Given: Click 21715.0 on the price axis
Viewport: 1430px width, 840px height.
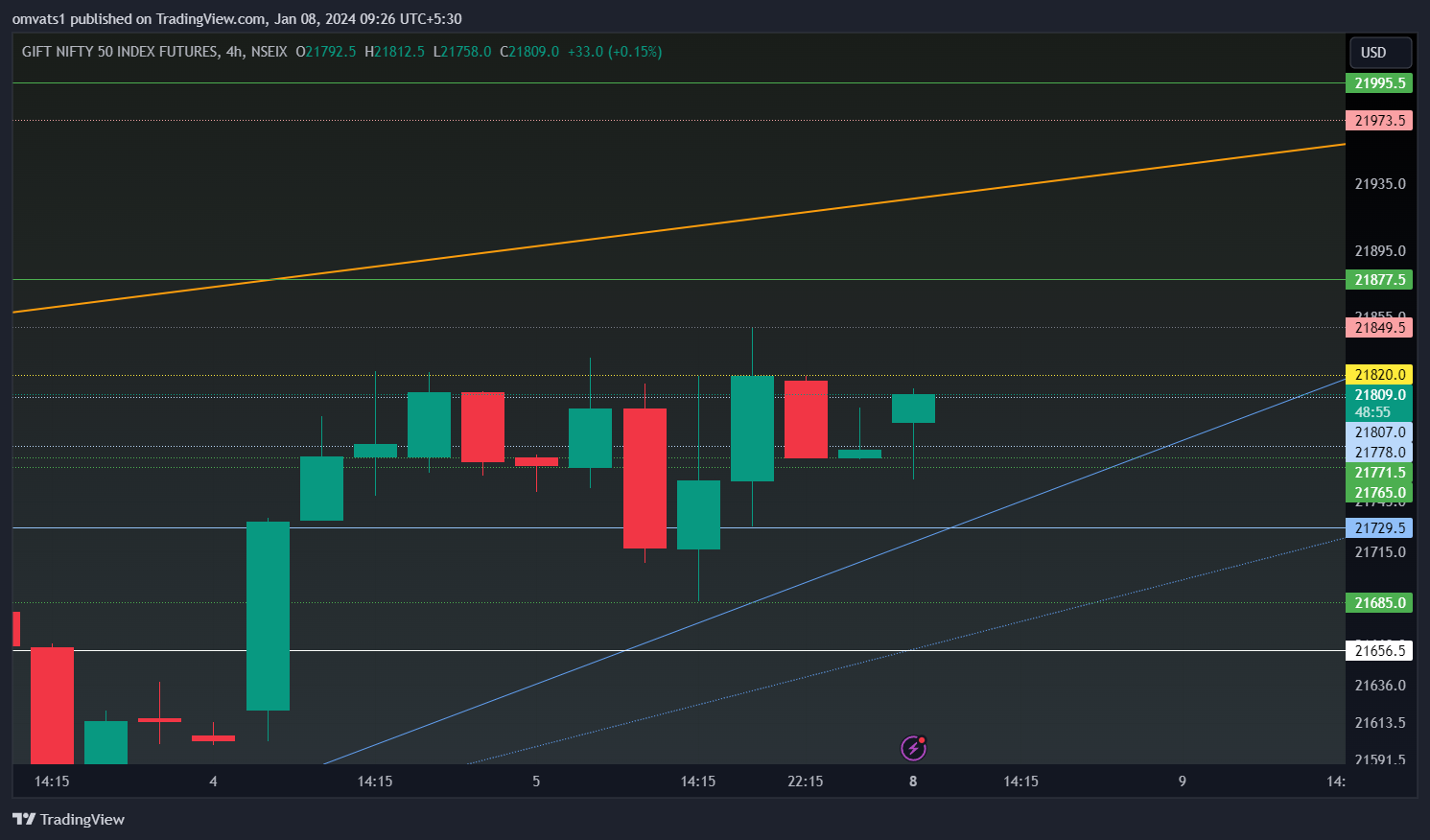Looking at the screenshot, I should pyautogui.click(x=1380, y=552).
